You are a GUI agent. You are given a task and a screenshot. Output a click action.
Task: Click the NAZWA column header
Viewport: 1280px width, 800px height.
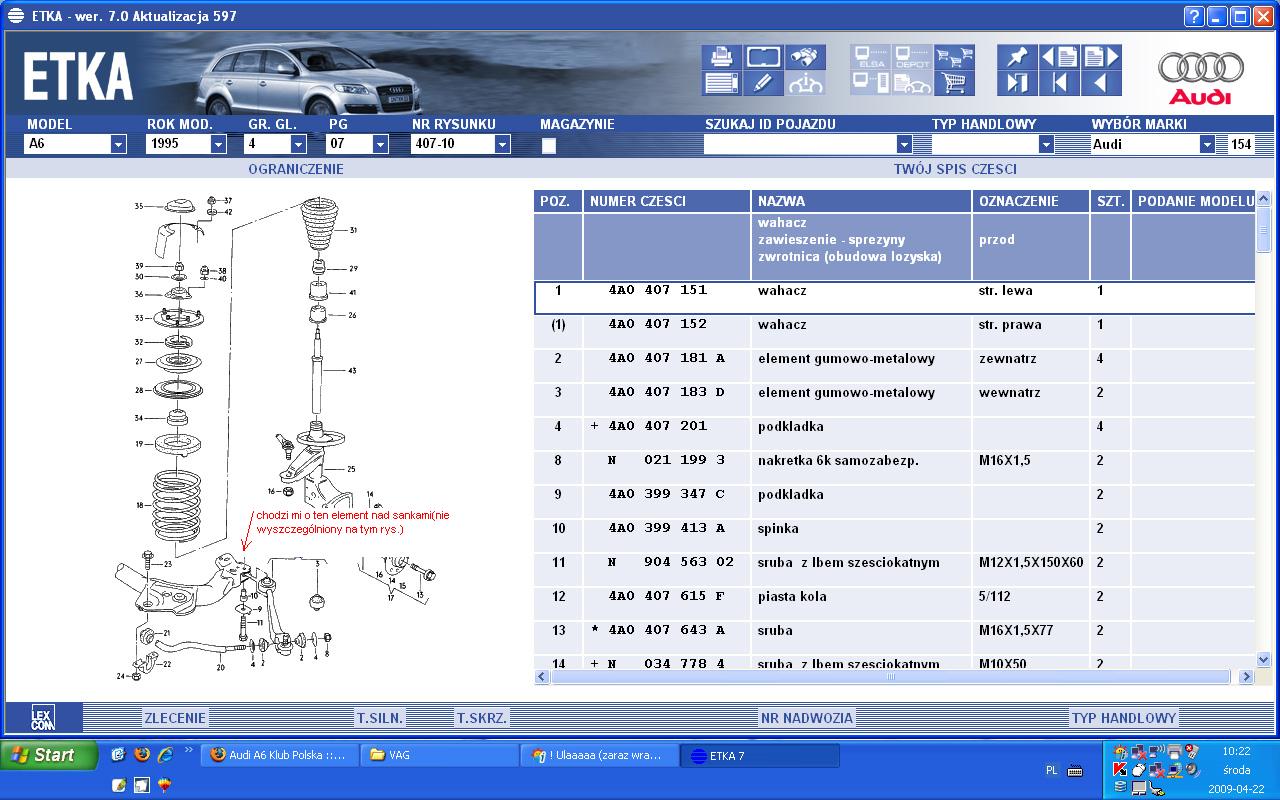point(862,201)
